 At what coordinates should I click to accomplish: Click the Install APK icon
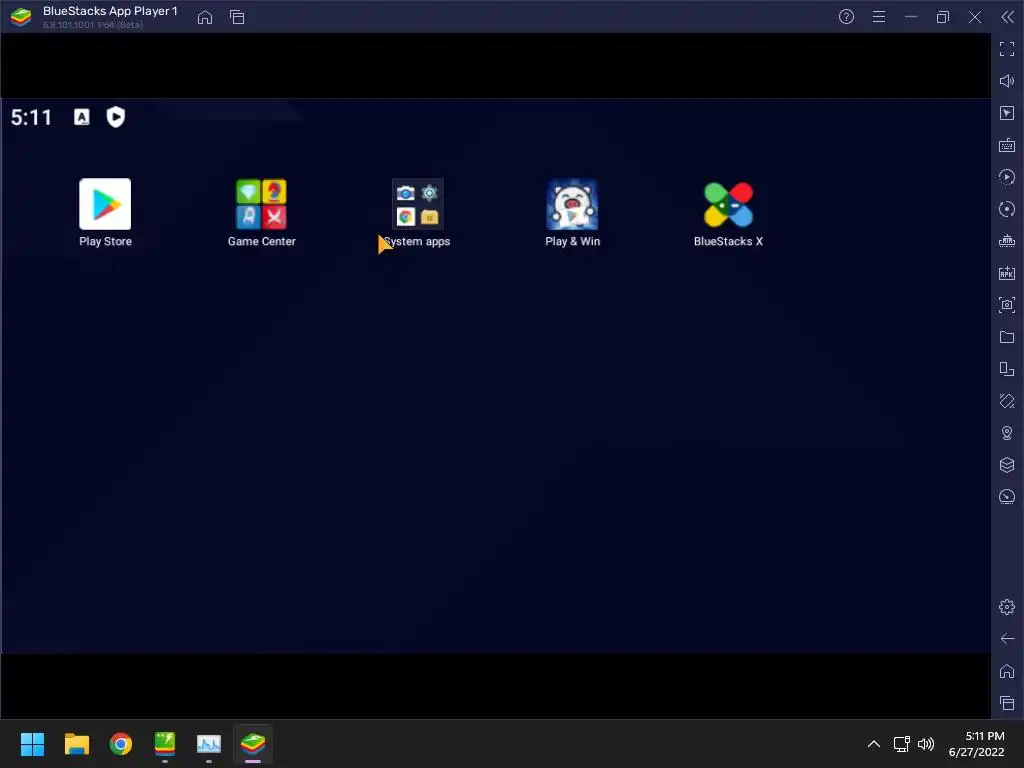click(1007, 273)
